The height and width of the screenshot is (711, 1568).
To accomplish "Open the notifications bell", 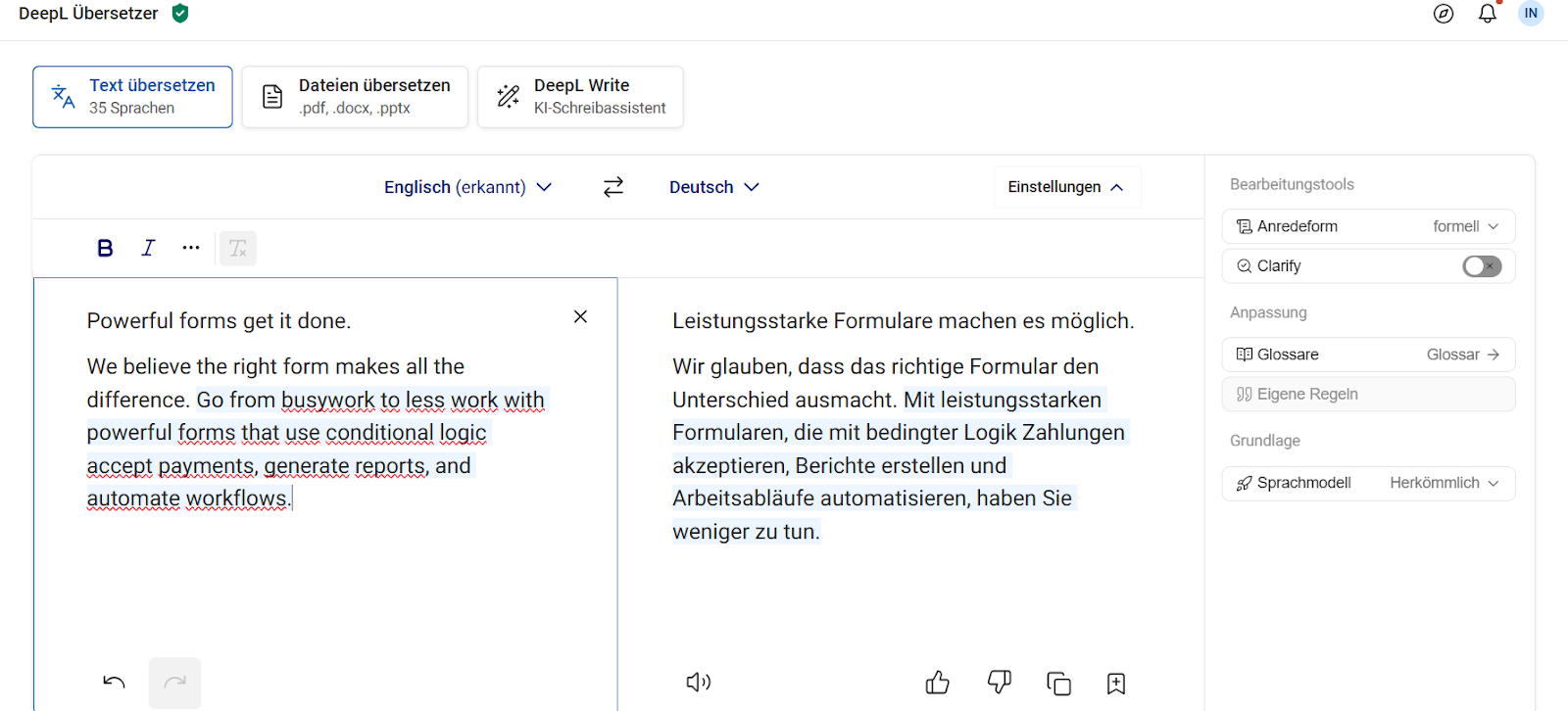I will point(1487,14).
